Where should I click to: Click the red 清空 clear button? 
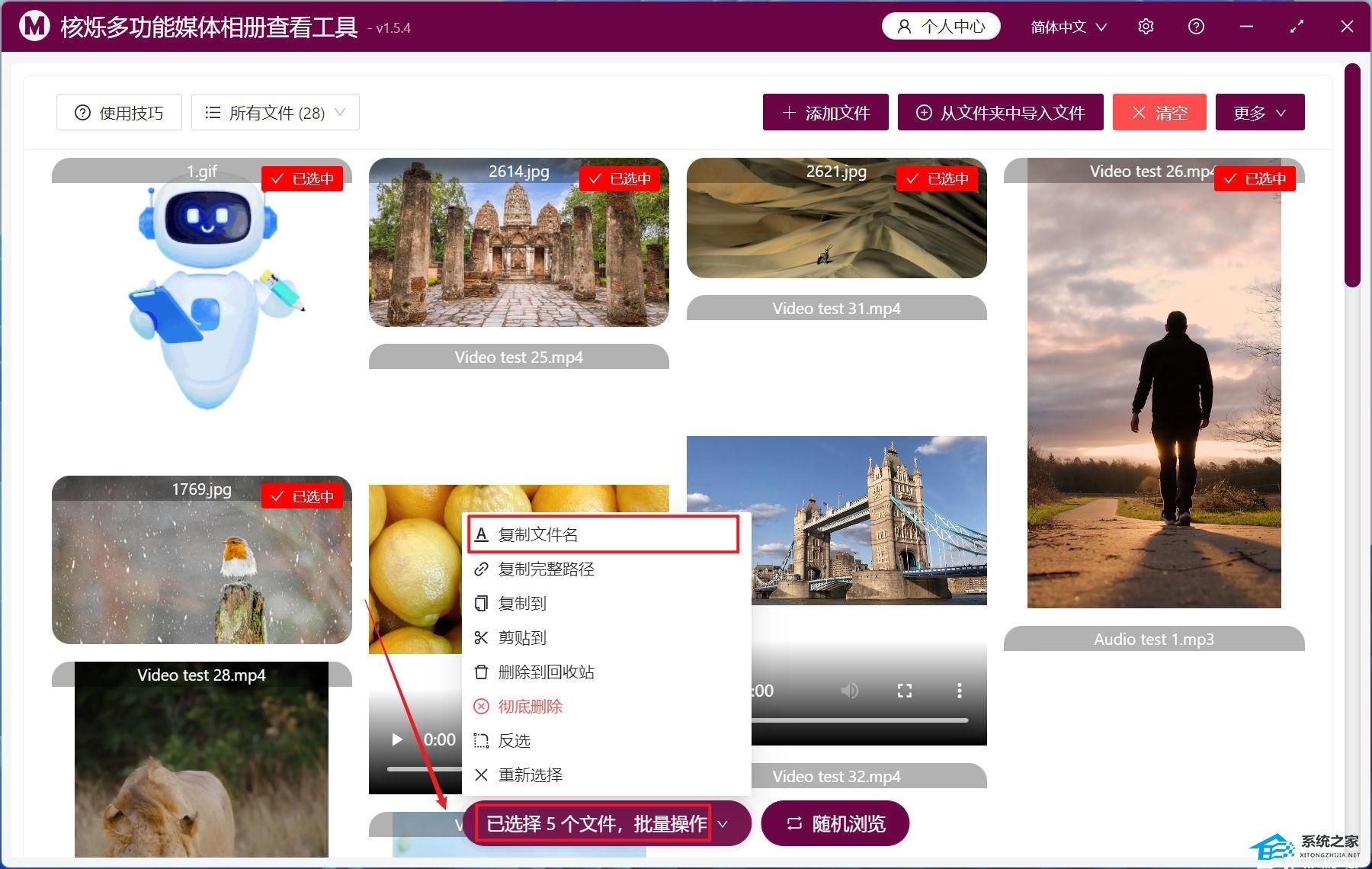pos(1159,113)
